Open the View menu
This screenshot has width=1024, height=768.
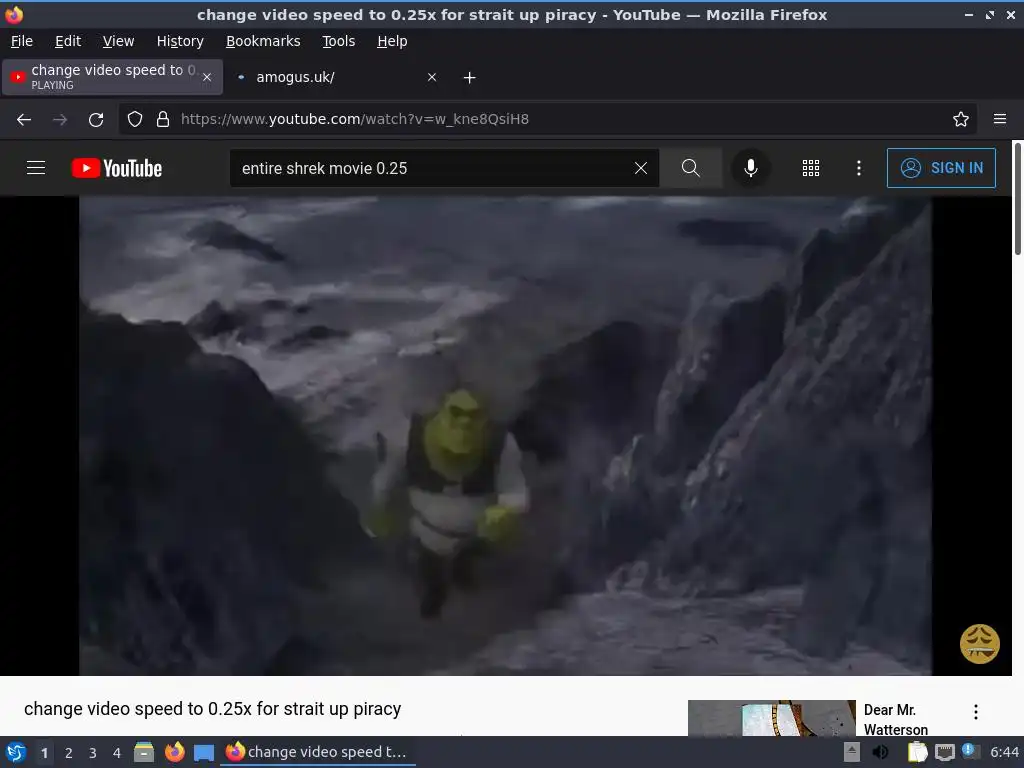(x=118, y=41)
